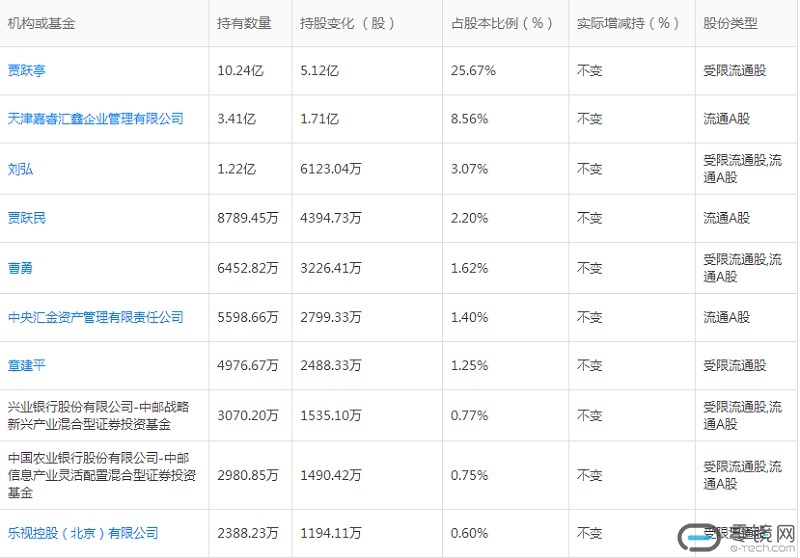The height and width of the screenshot is (558, 800).
Task: Click 天津嘉睿汇鑫企业管理有限公司 link
Action: (x=96, y=119)
